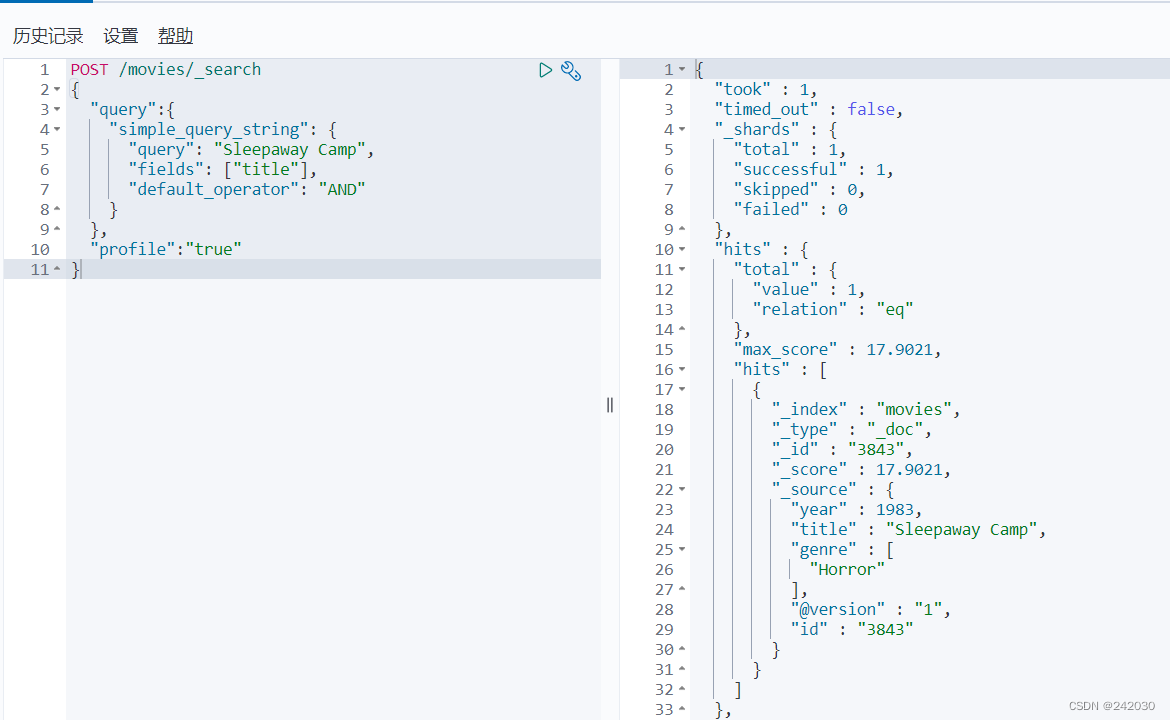Collapse the hit object fold at response line 17
This screenshot has height=720, width=1170.
[x=682, y=390]
